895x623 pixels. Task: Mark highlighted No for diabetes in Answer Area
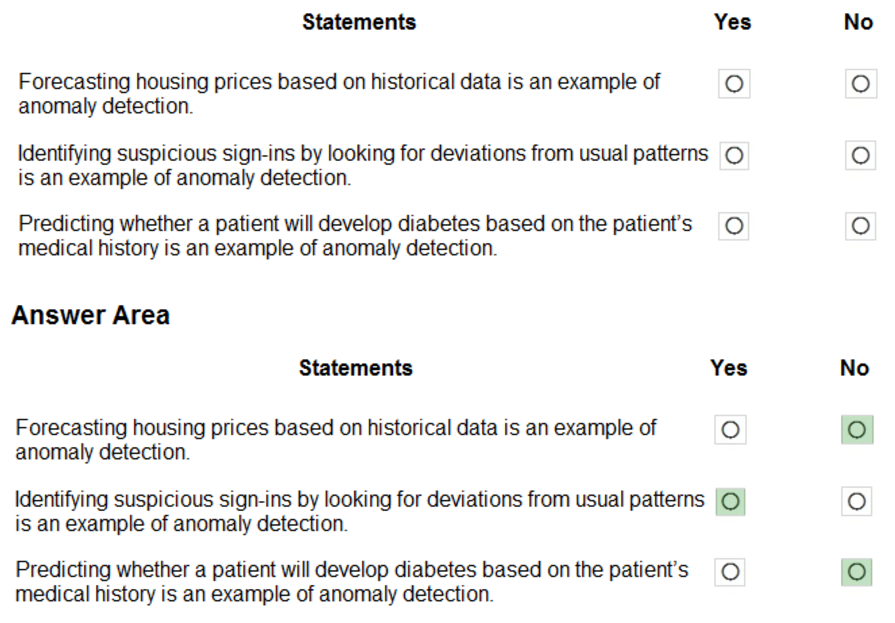[856, 572]
